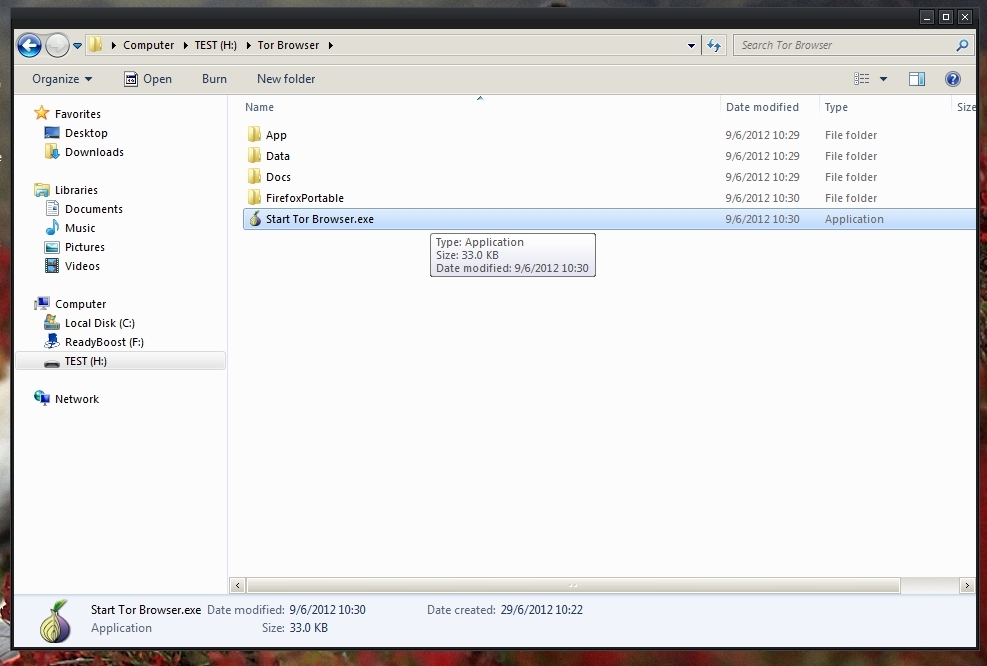The image size is (987, 666).
Task: Click the Date created value 29/6/2012 10:22
Action: 542,610
